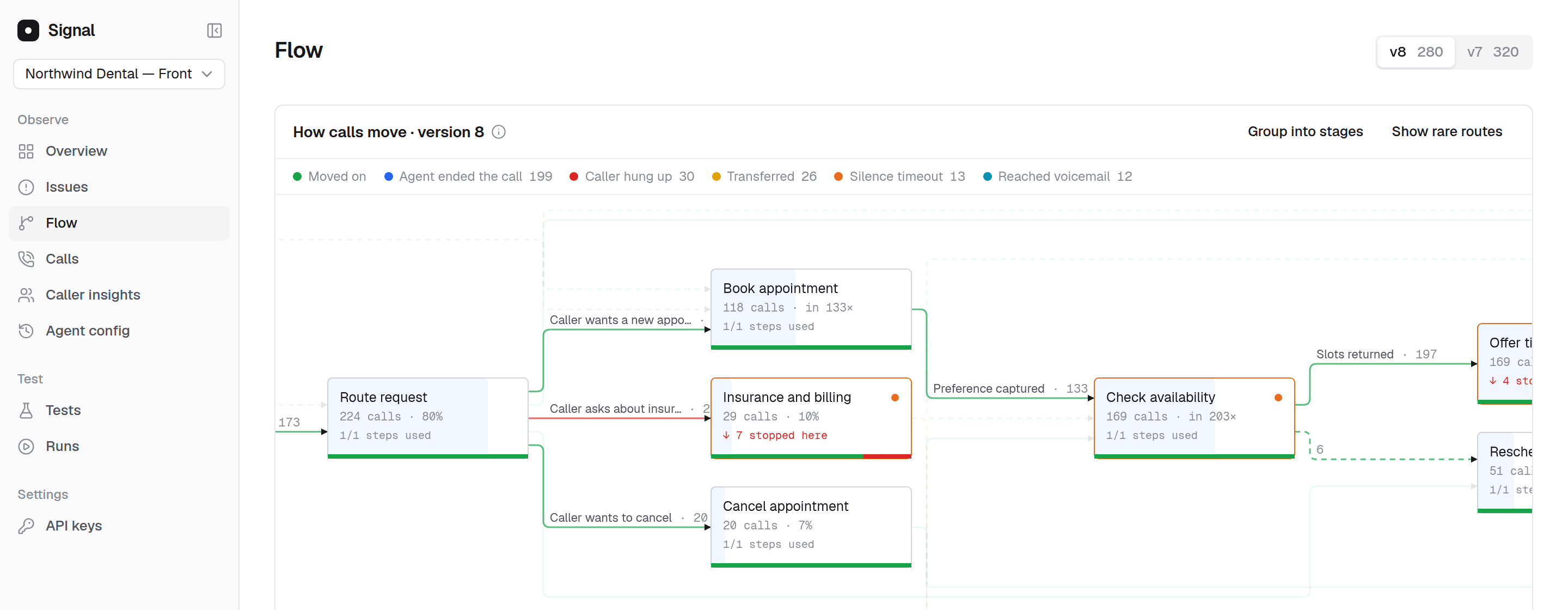Open Issues page in sidebar
This screenshot has width=1568, height=610.
tap(119, 187)
